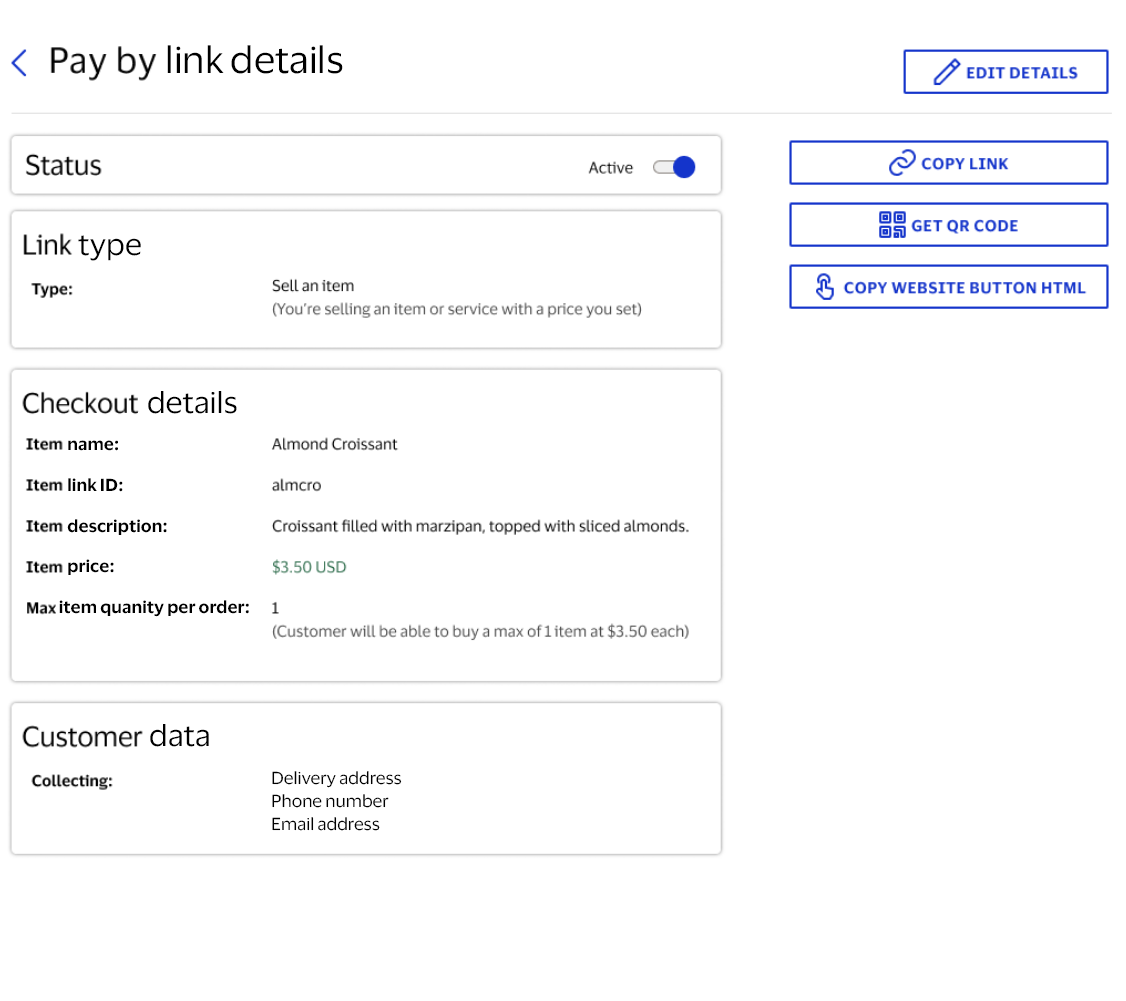Click the Delivery address entry

point(336,778)
